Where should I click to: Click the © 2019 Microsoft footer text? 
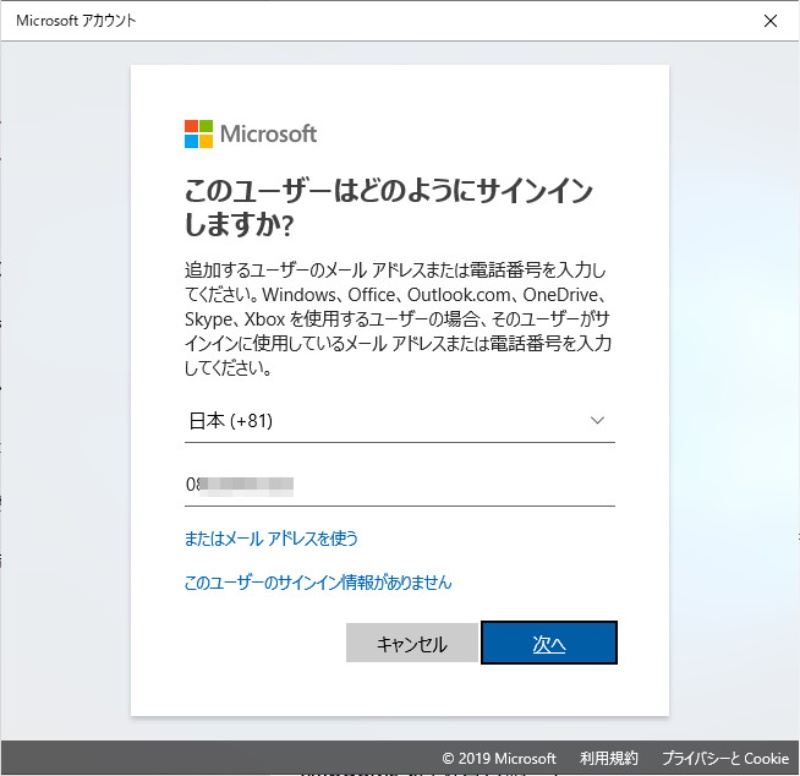(x=499, y=758)
